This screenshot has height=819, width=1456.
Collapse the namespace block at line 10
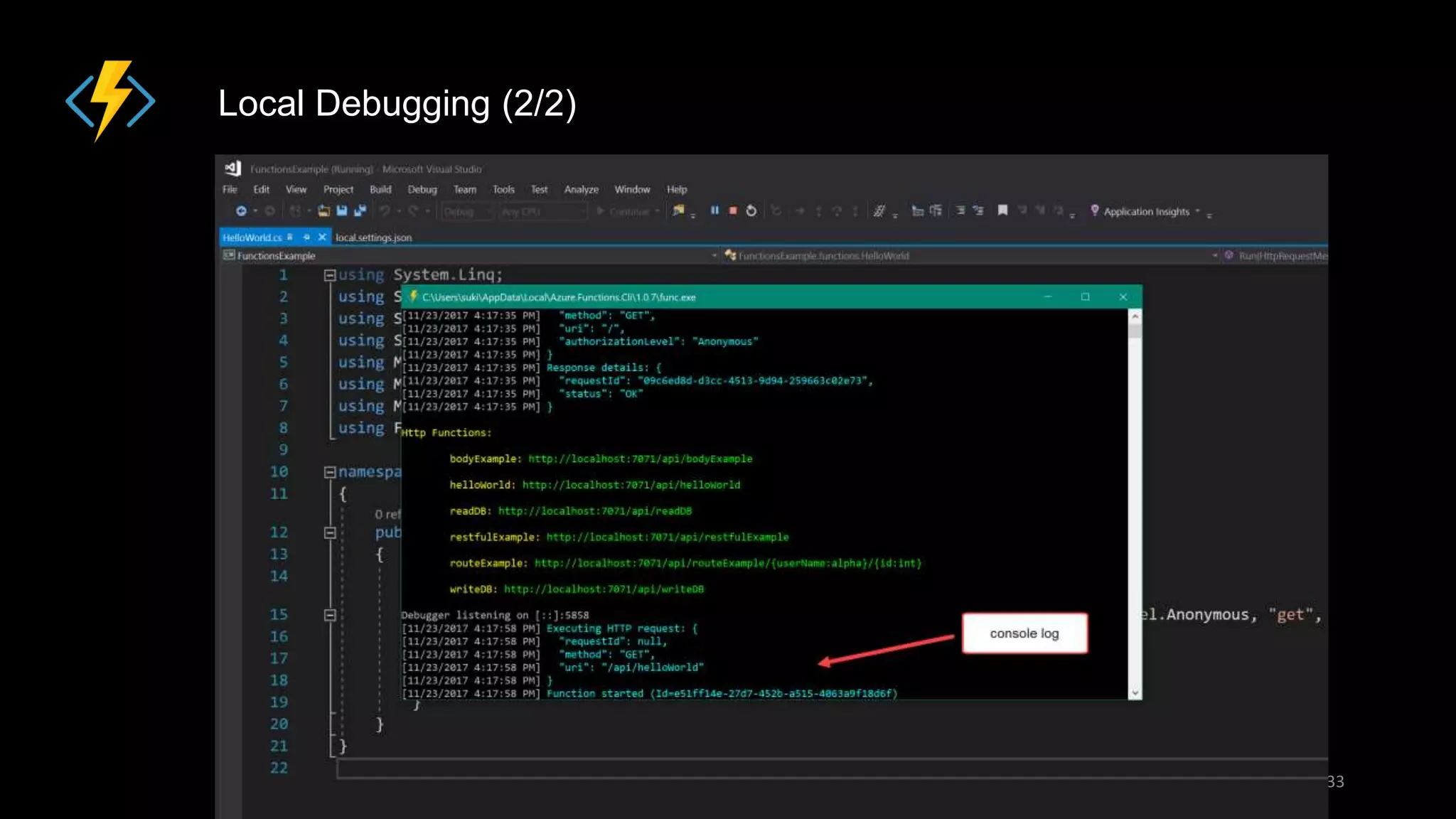coord(330,472)
